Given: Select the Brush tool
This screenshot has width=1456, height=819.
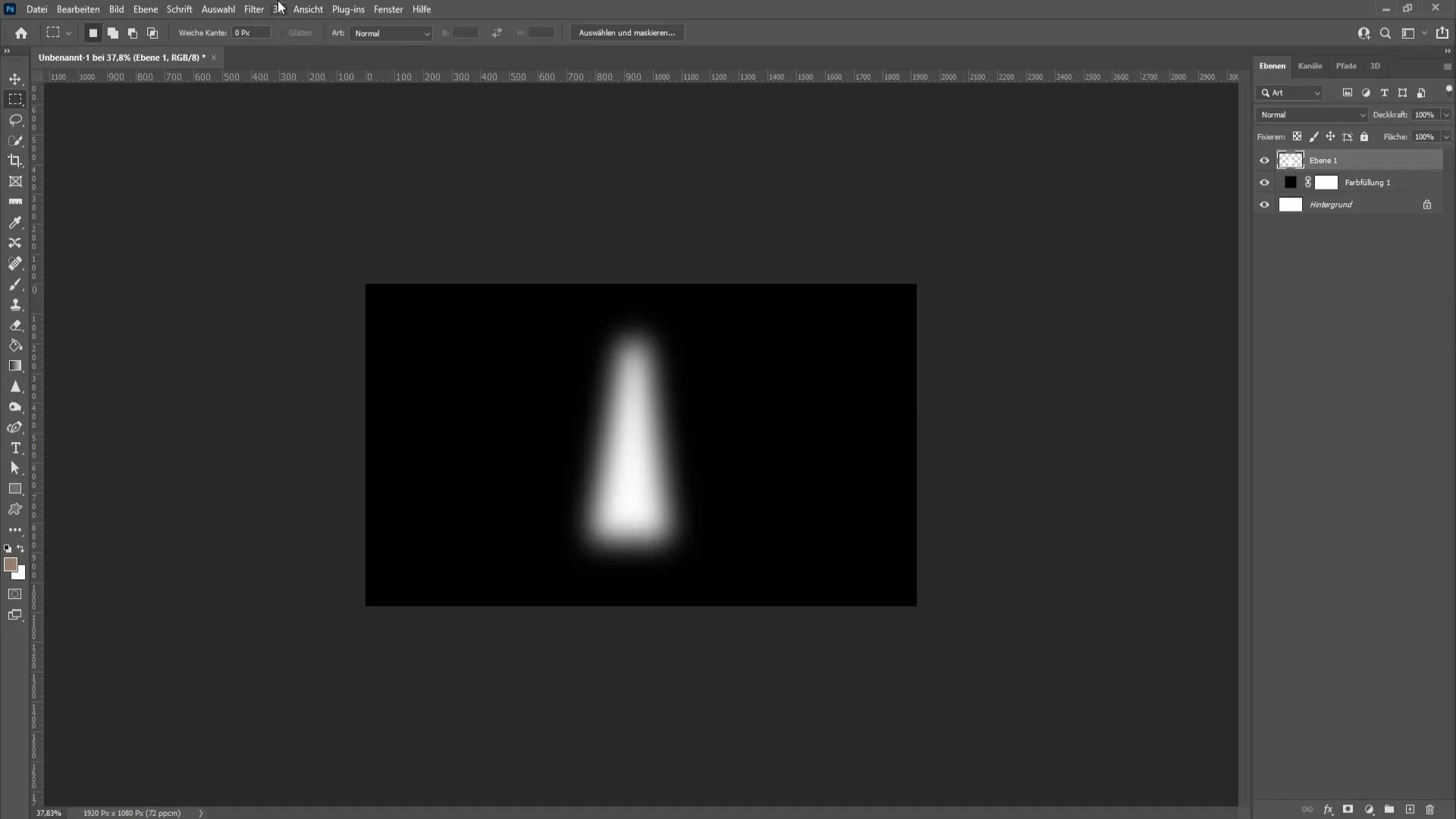Looking at the screenshot, I should point(15,284).
